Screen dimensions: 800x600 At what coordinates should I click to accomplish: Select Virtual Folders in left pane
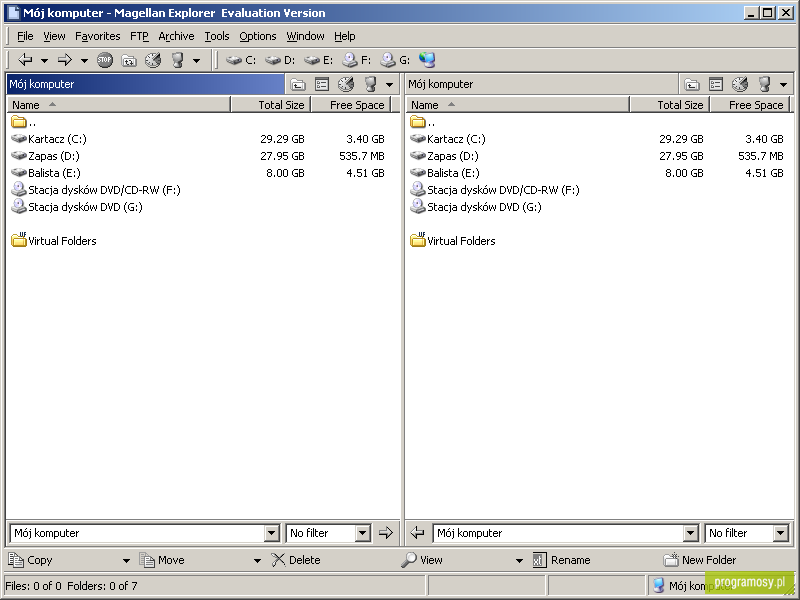tap(54, 240)
